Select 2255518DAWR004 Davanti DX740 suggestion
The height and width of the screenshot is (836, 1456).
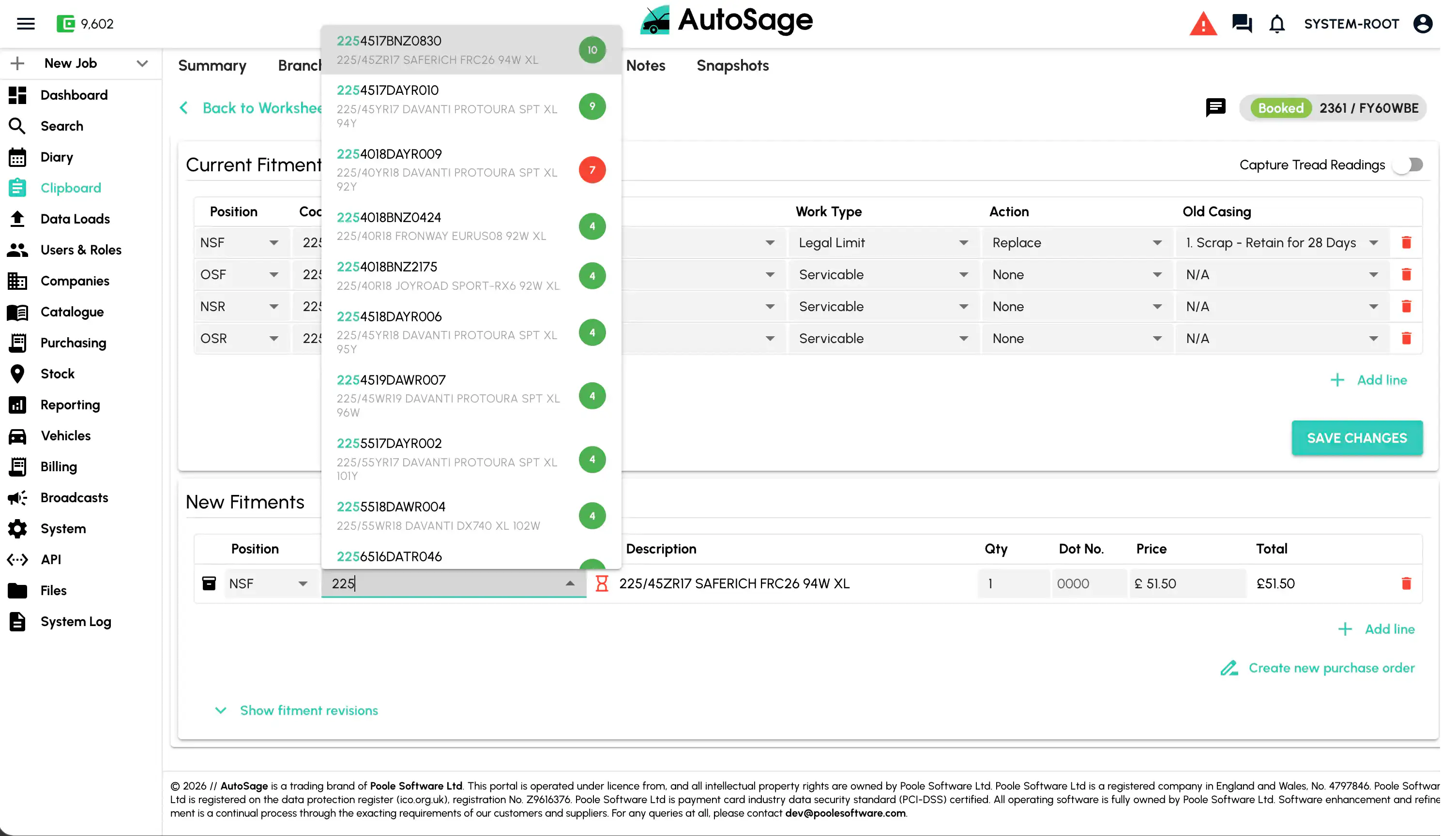[x=471, y=516]
